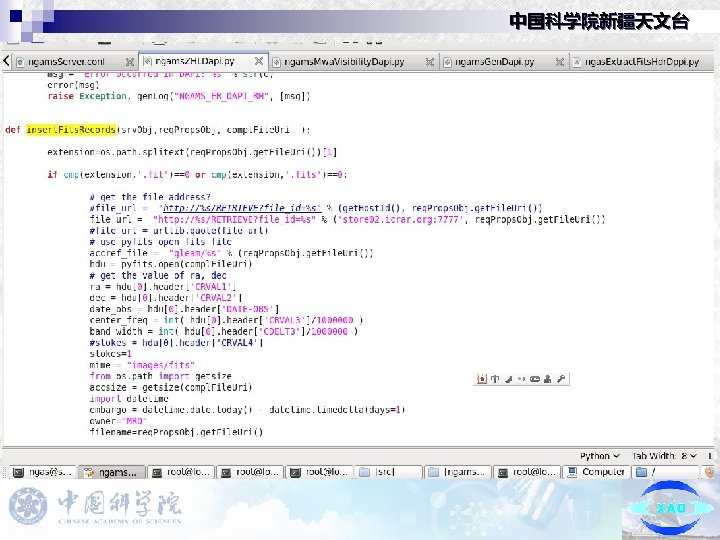Click 'mime = "images/fits"' line
The height and width of the screenshot is (540, 720).
click(x=142, y=365)
